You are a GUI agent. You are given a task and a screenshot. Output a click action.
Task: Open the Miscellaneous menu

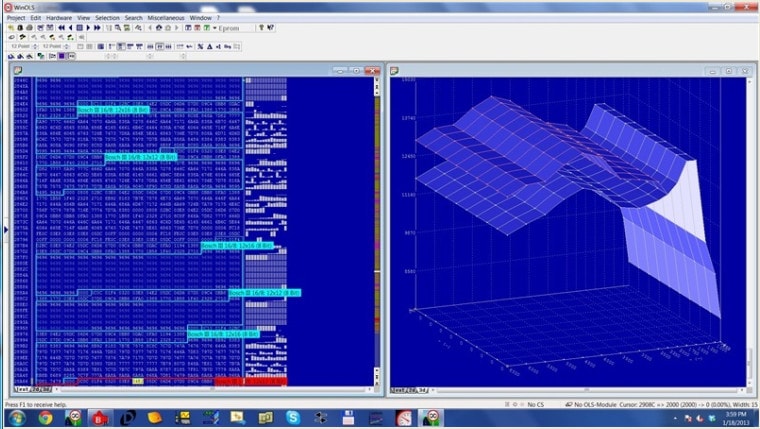pos(166,18)
